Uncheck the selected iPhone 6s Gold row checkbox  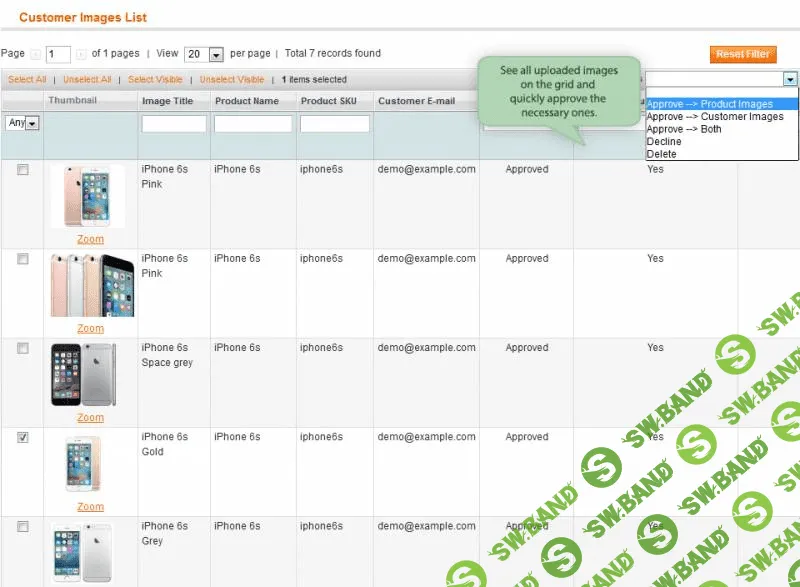coord(23,436)
